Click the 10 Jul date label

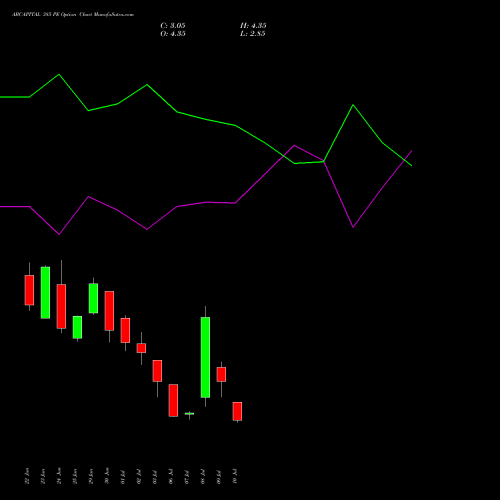tap(235, 477)
